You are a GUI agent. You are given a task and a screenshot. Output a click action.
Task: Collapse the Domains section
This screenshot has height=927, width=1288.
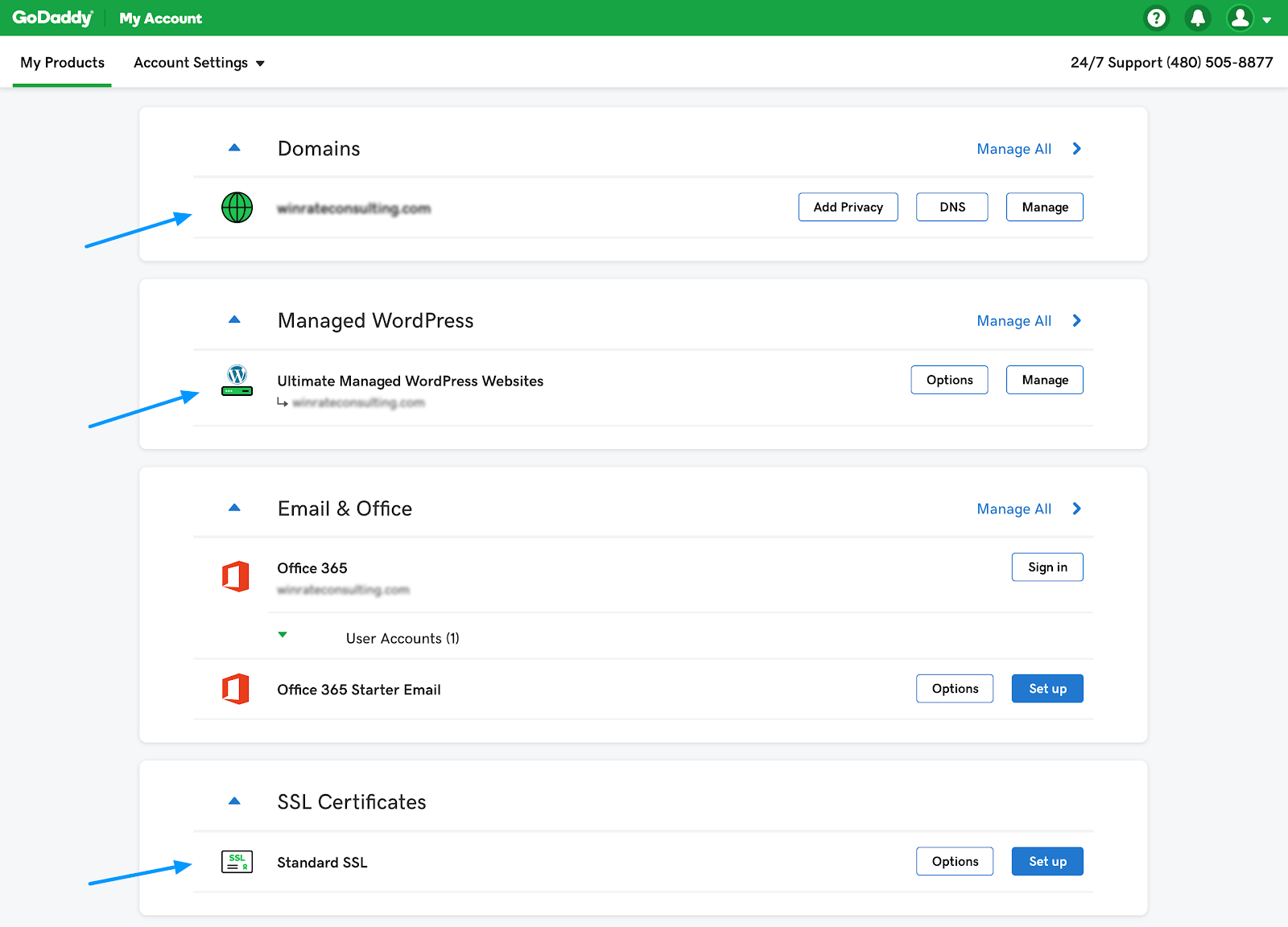[x=234, y=148]
